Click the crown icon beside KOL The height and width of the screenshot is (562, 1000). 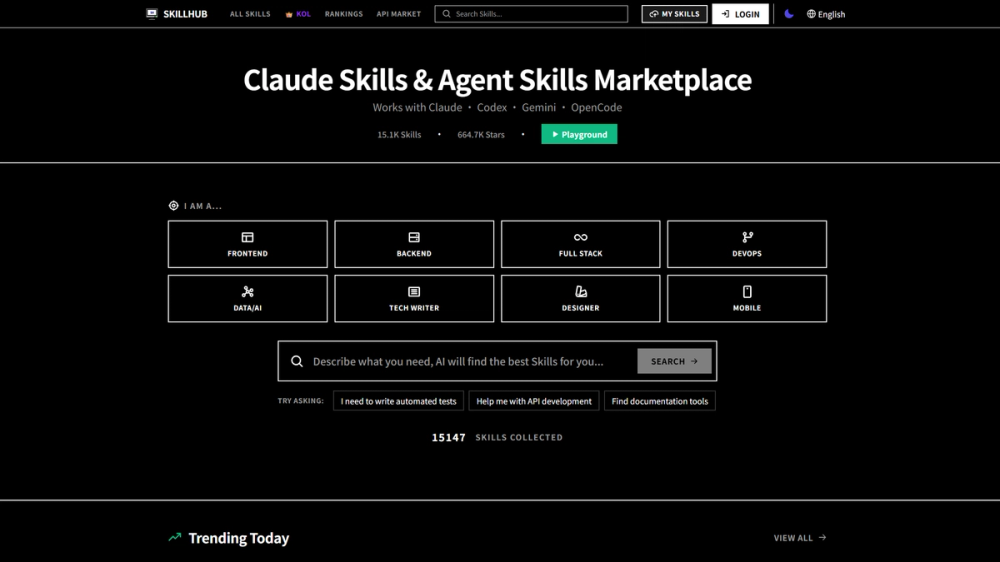tap(289, 14)
